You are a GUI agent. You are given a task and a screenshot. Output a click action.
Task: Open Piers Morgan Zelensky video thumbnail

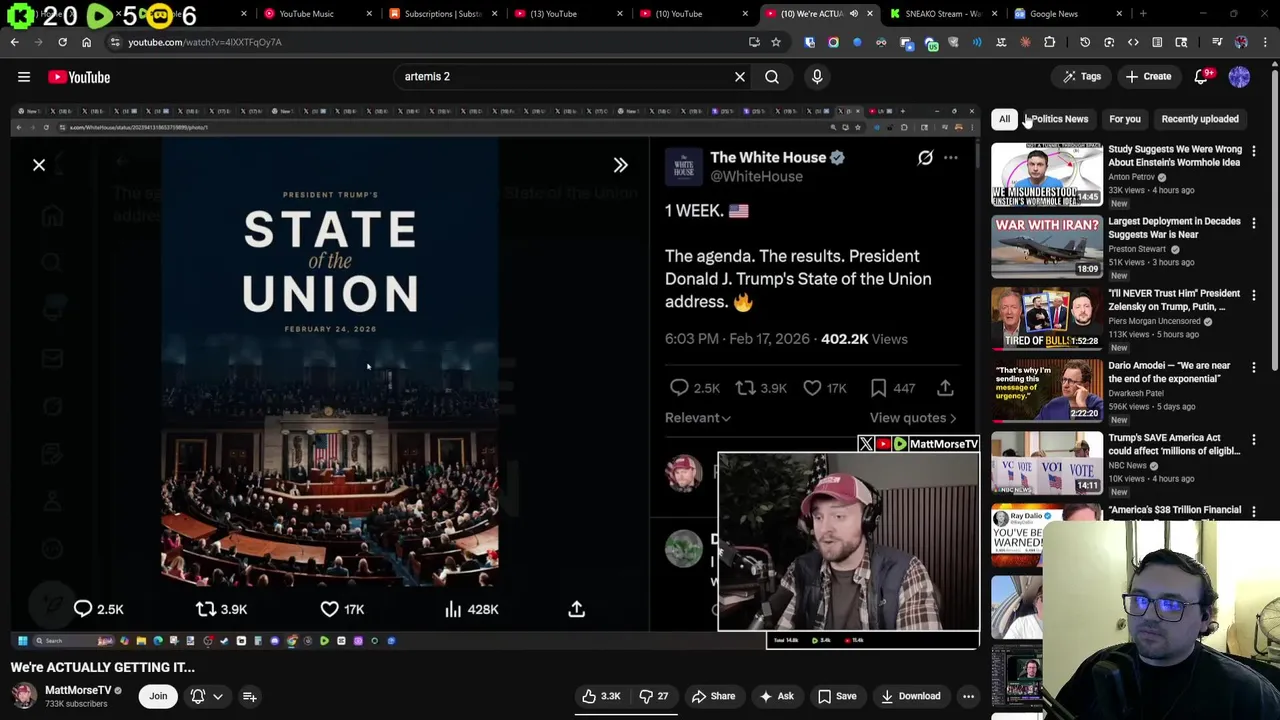pyautogui.click(x=1047, y=318)
